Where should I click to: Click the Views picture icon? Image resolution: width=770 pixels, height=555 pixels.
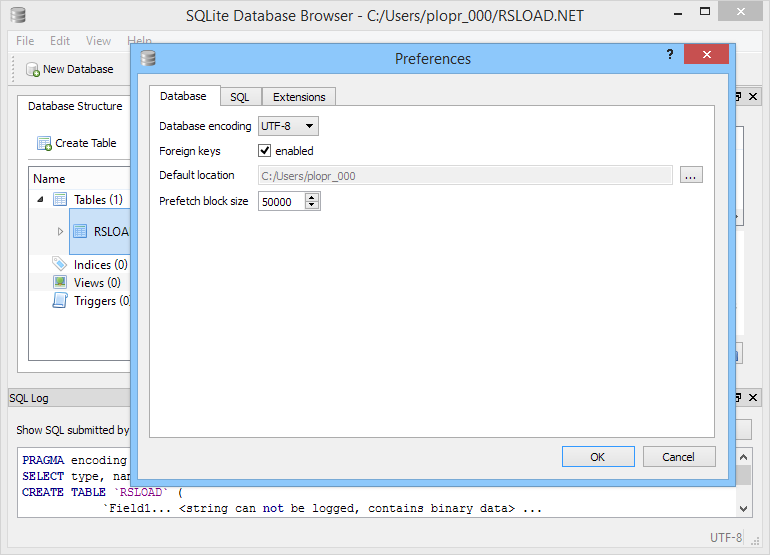click(60, 282)
